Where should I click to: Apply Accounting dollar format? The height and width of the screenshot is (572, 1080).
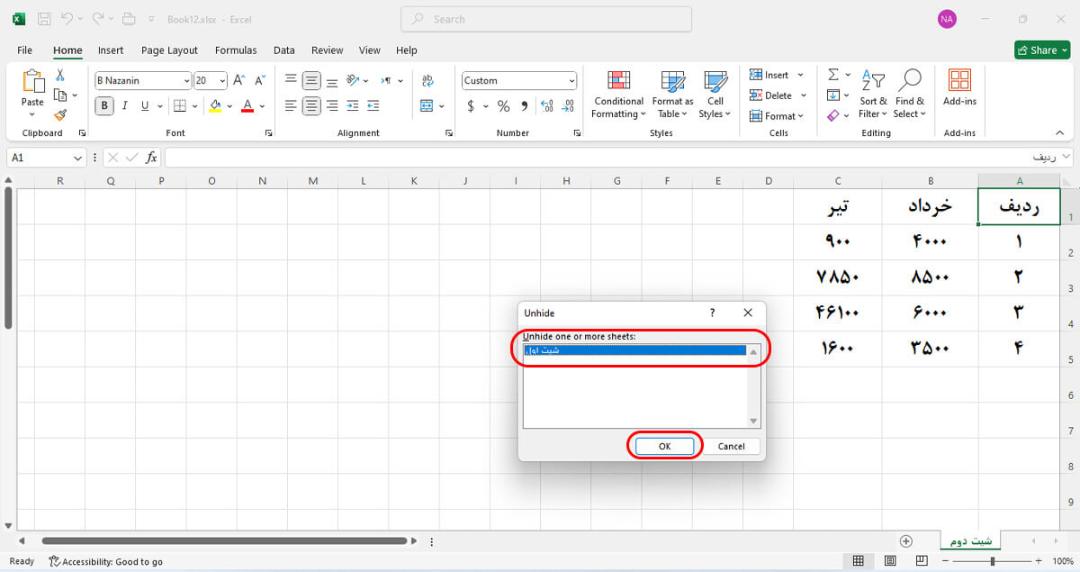coord(470,105)
